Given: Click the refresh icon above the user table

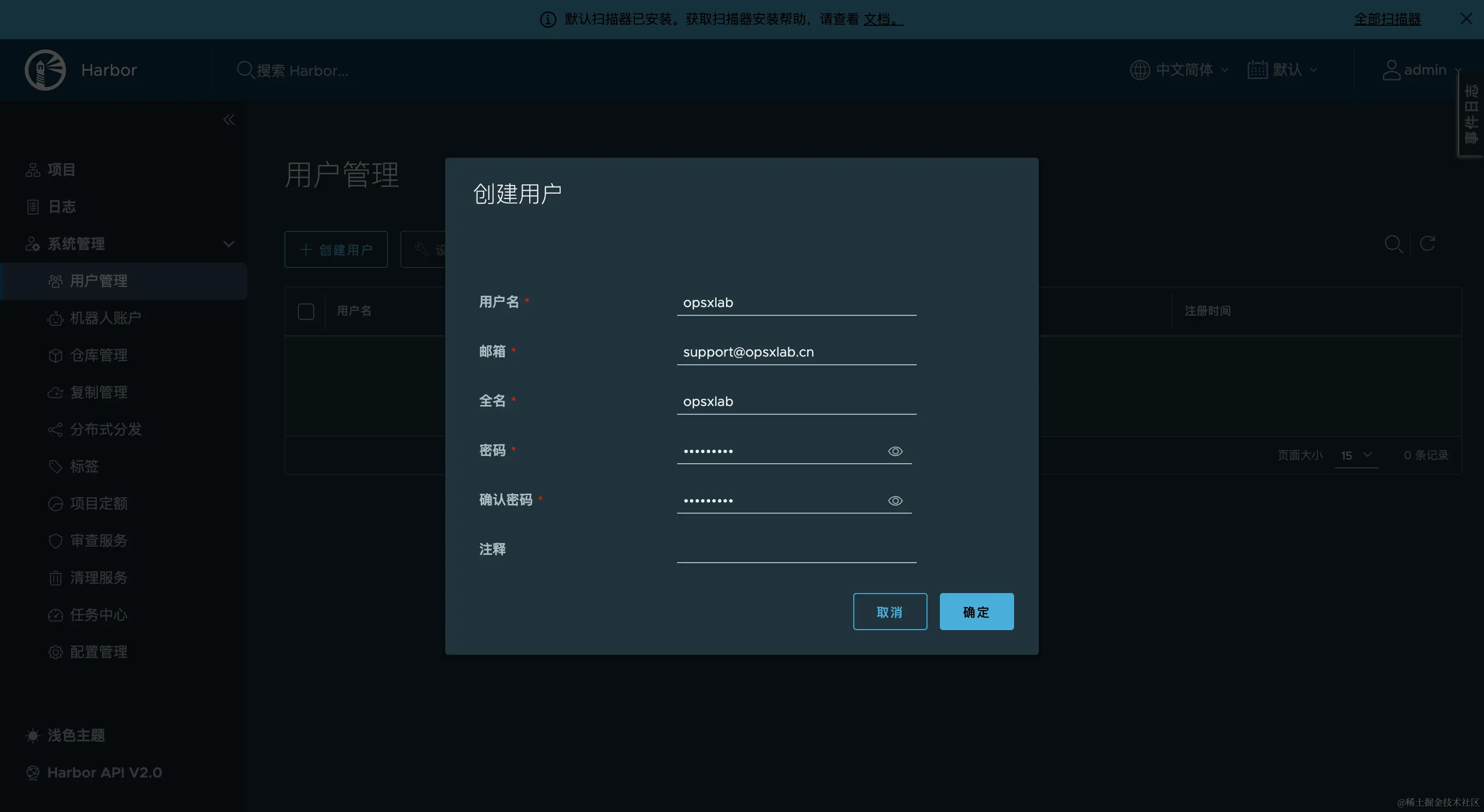Looking at the screenshot, I should click(1428, 244).
